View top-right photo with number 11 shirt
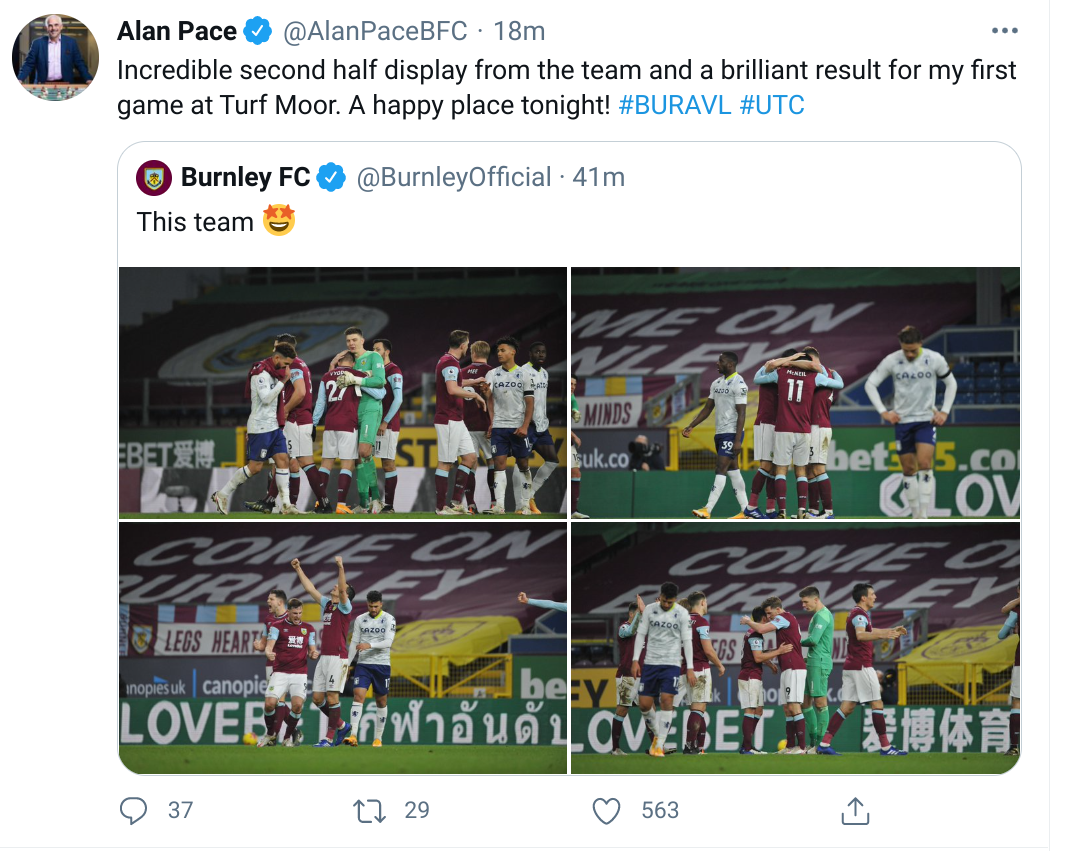Viewport: 1080px width, 851px height. [795, 391]
